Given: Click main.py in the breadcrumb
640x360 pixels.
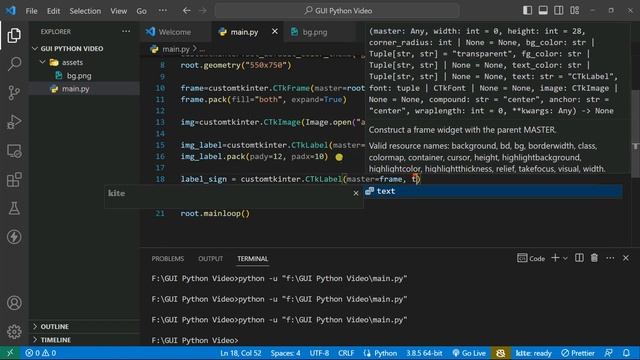Looking at the screenshot, I should (x=176, y=49).
